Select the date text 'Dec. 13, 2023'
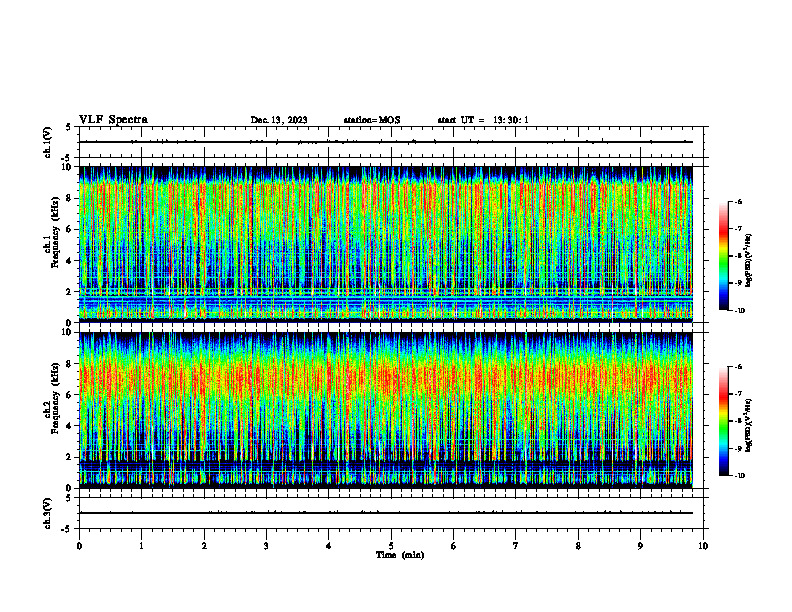Viewport: 792px width, 612px height. click(279, 120)
